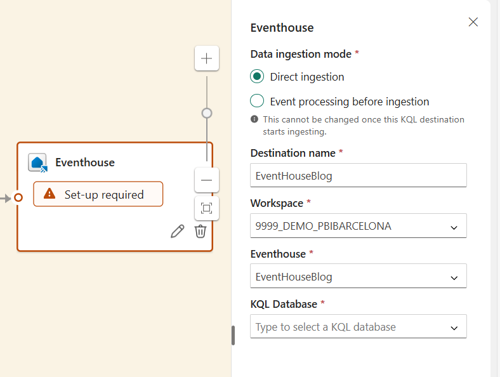Zoom in the canvas with plus button
Screen dimensions: 500x377
tap(207, 58)
